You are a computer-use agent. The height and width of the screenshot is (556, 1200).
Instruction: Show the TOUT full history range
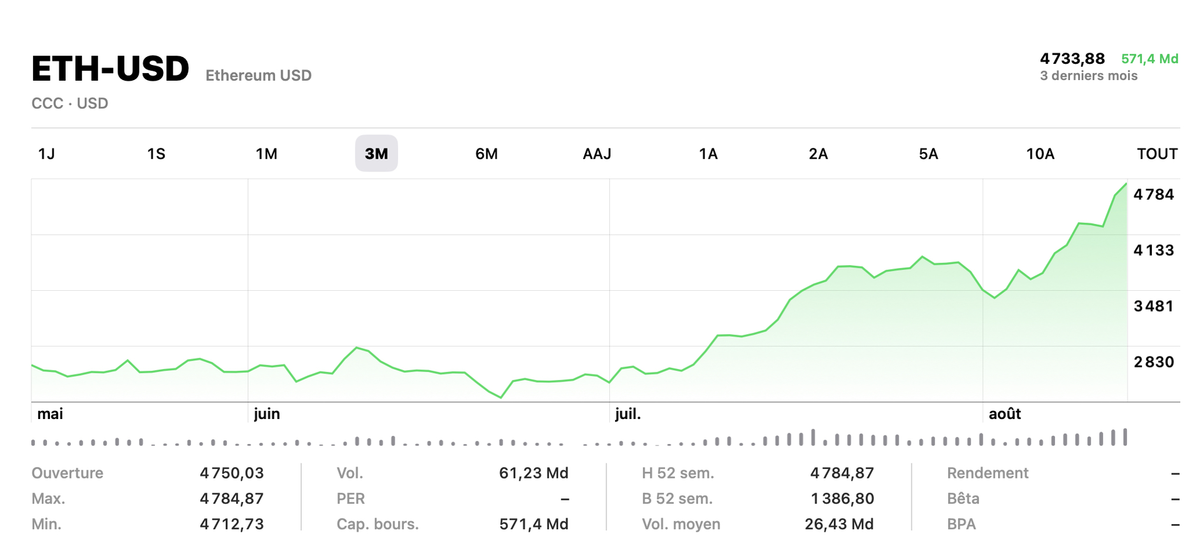[1157, 154]
